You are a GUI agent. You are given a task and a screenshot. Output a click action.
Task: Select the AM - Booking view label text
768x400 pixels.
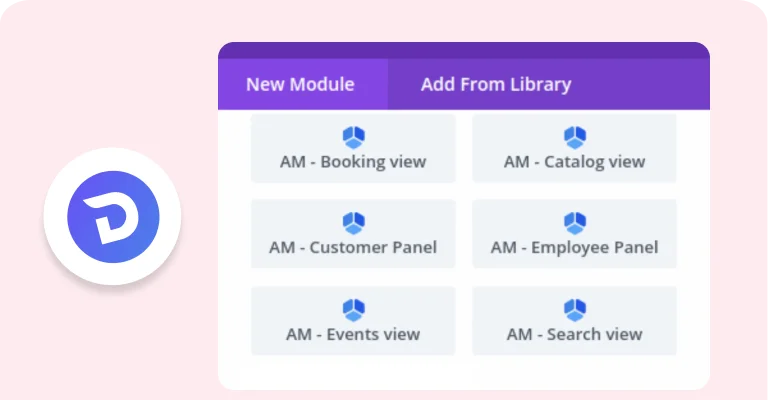point(353,162)
